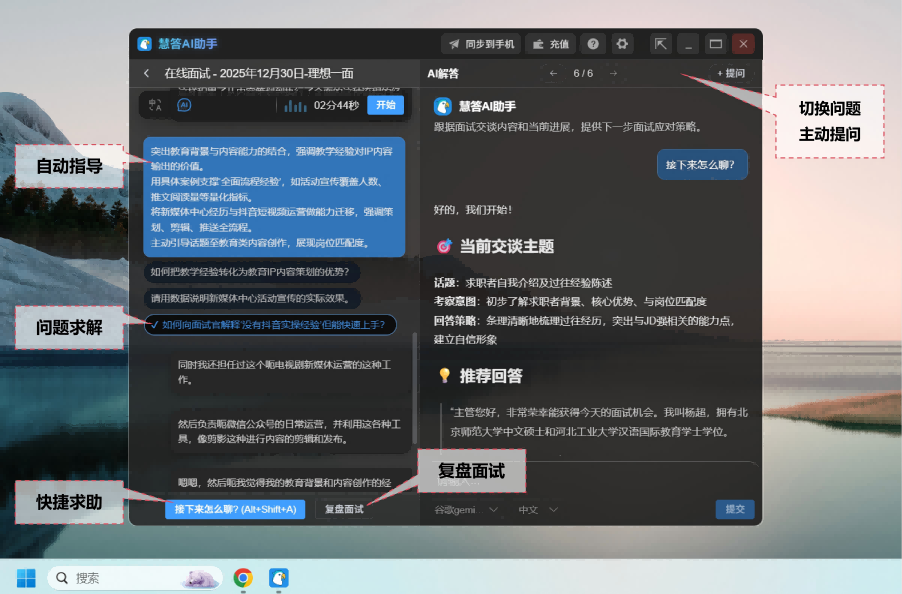Open settings via the gear icon

coord(623,44)
